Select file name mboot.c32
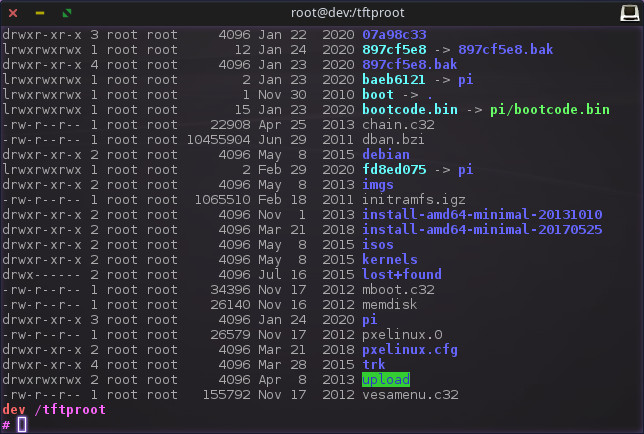The image size is (644, 434). [x=398, y=290]
